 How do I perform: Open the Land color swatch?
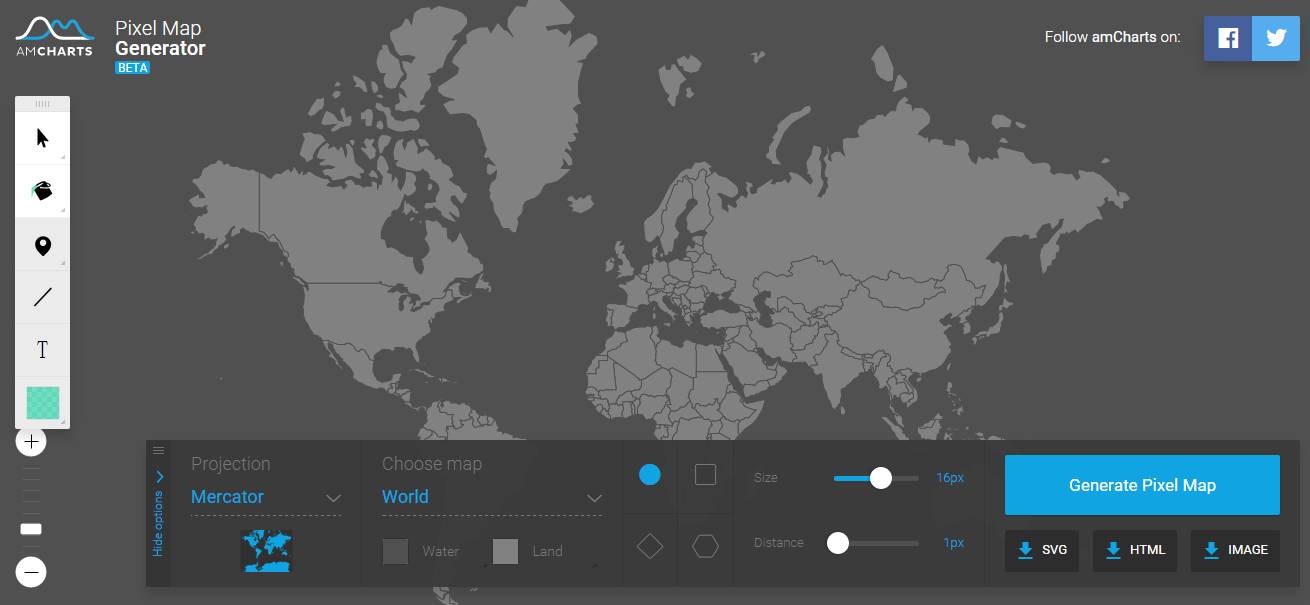pos(505,551)
